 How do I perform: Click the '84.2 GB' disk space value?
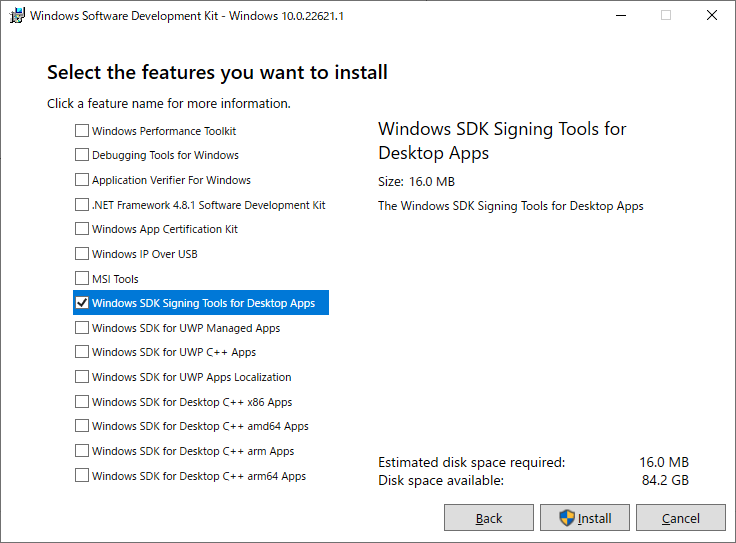coord(665,480)
